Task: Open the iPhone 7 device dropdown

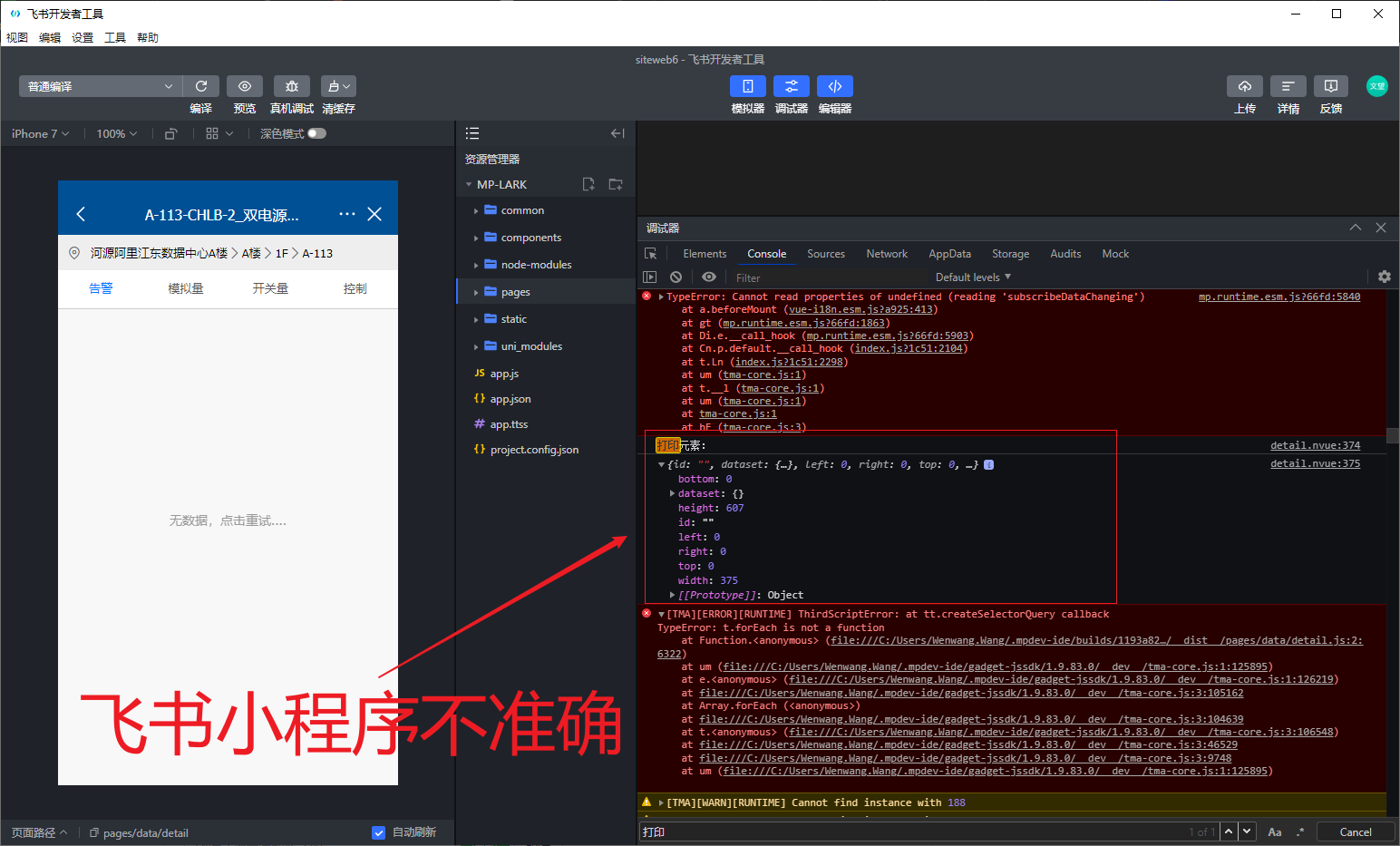Action: tap(40, 133)
